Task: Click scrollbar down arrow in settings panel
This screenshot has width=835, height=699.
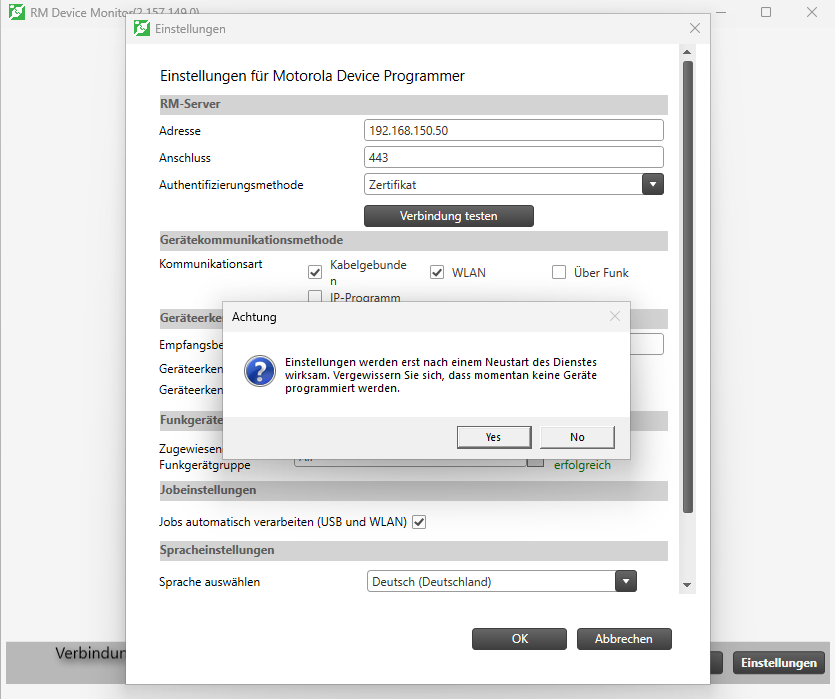Action: coord(687,585)
